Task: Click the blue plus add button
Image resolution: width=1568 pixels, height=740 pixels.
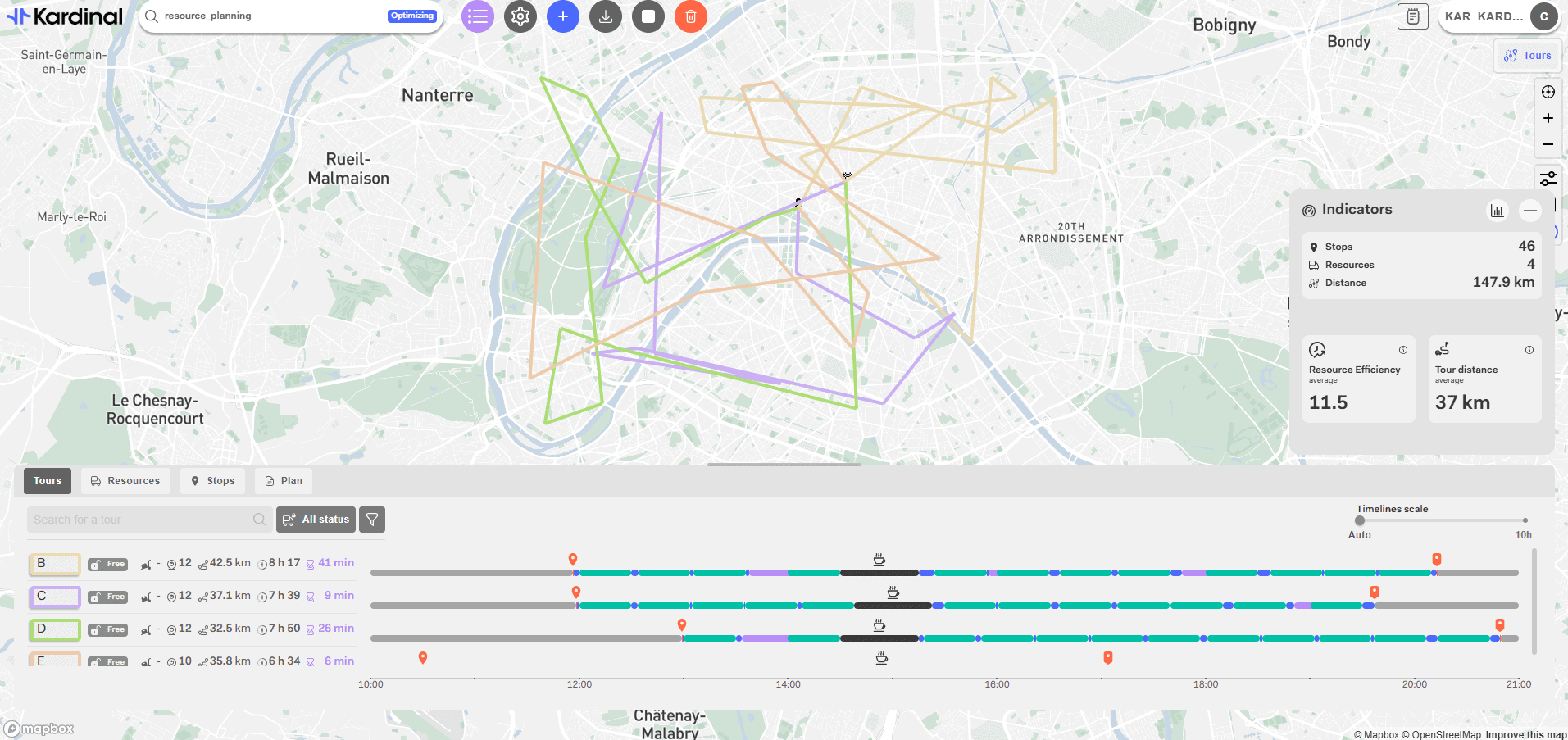Action: [563, 16]
